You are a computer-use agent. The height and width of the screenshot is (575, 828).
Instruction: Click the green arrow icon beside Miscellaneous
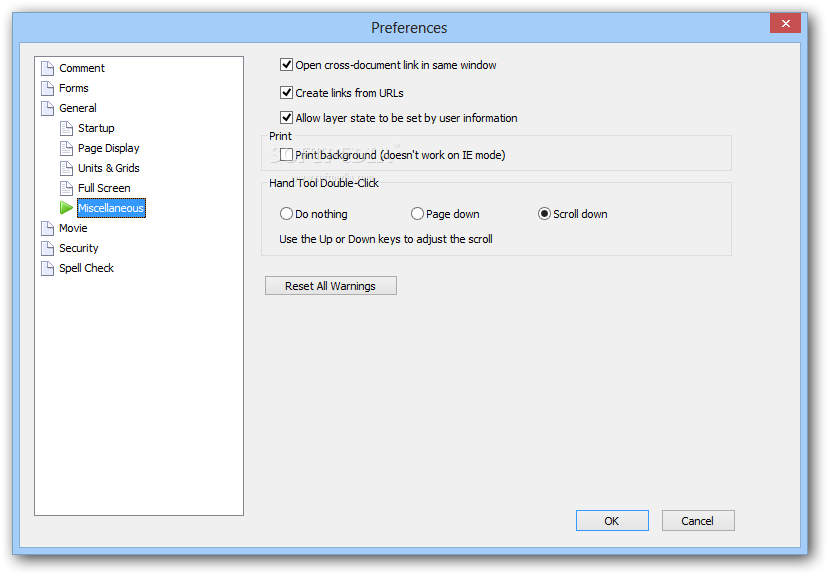click(67, 208)
